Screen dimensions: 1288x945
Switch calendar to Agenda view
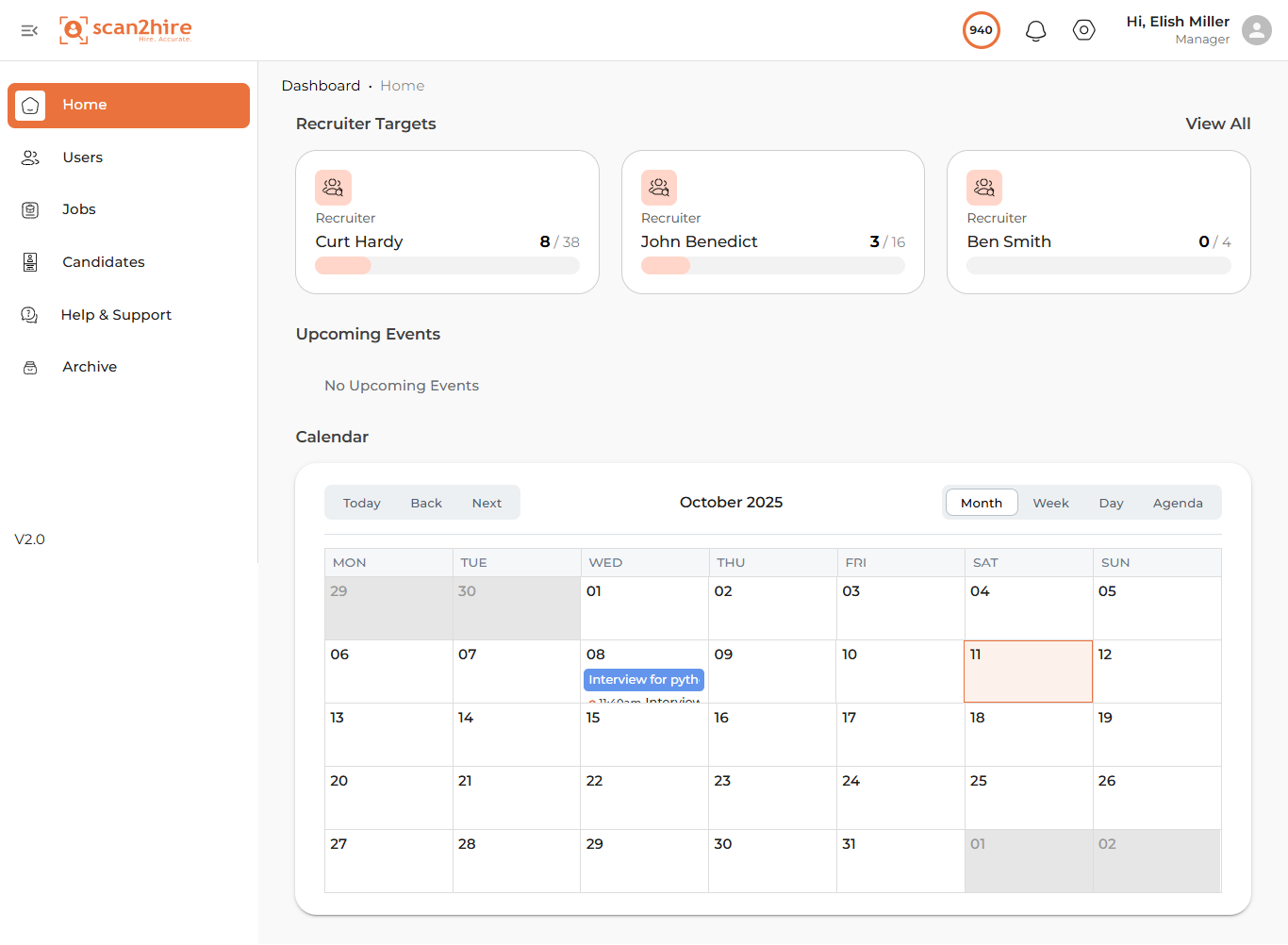1178,503
